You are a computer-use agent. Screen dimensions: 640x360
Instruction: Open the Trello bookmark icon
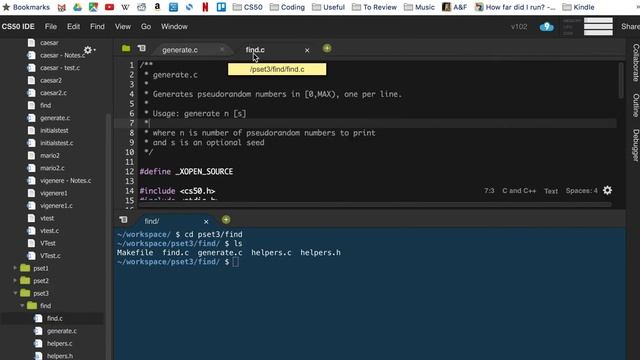point(221,7)
